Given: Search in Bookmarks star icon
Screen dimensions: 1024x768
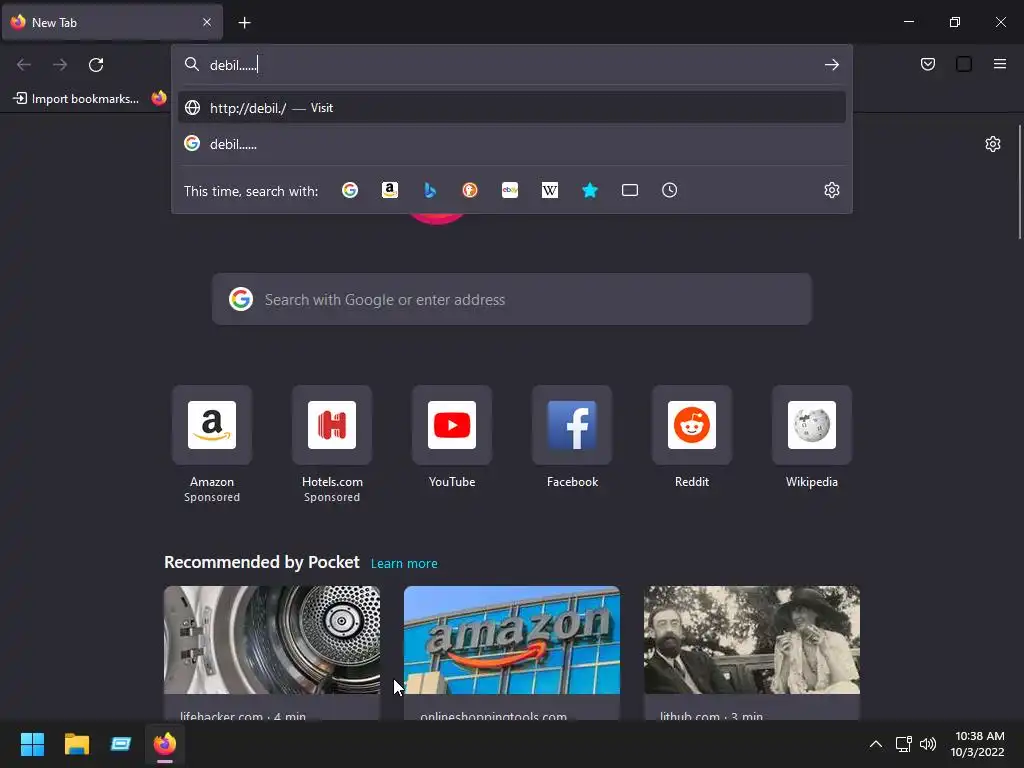Looking at the screenshot, I should tap(590, 190).
